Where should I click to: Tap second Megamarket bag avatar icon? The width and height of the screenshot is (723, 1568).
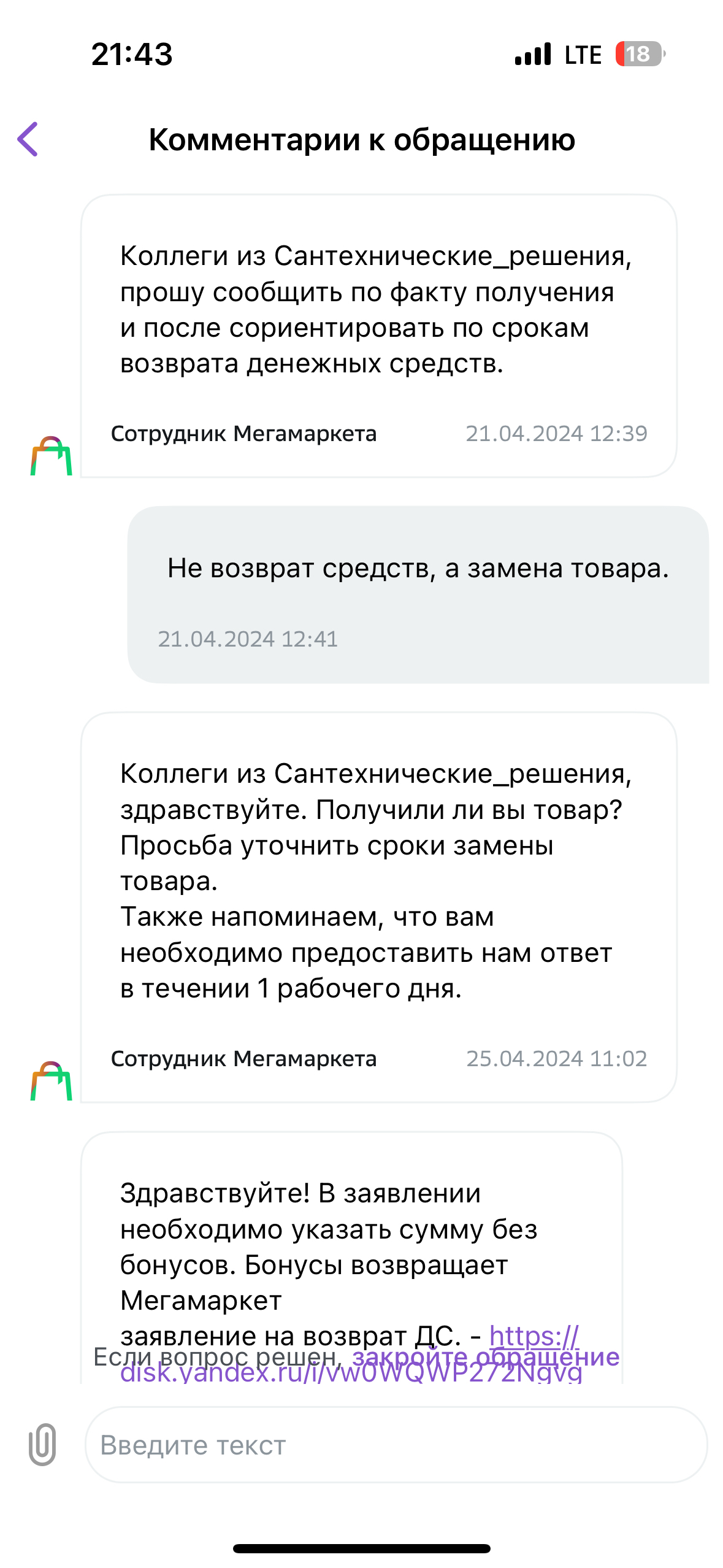click(51, 1081)
